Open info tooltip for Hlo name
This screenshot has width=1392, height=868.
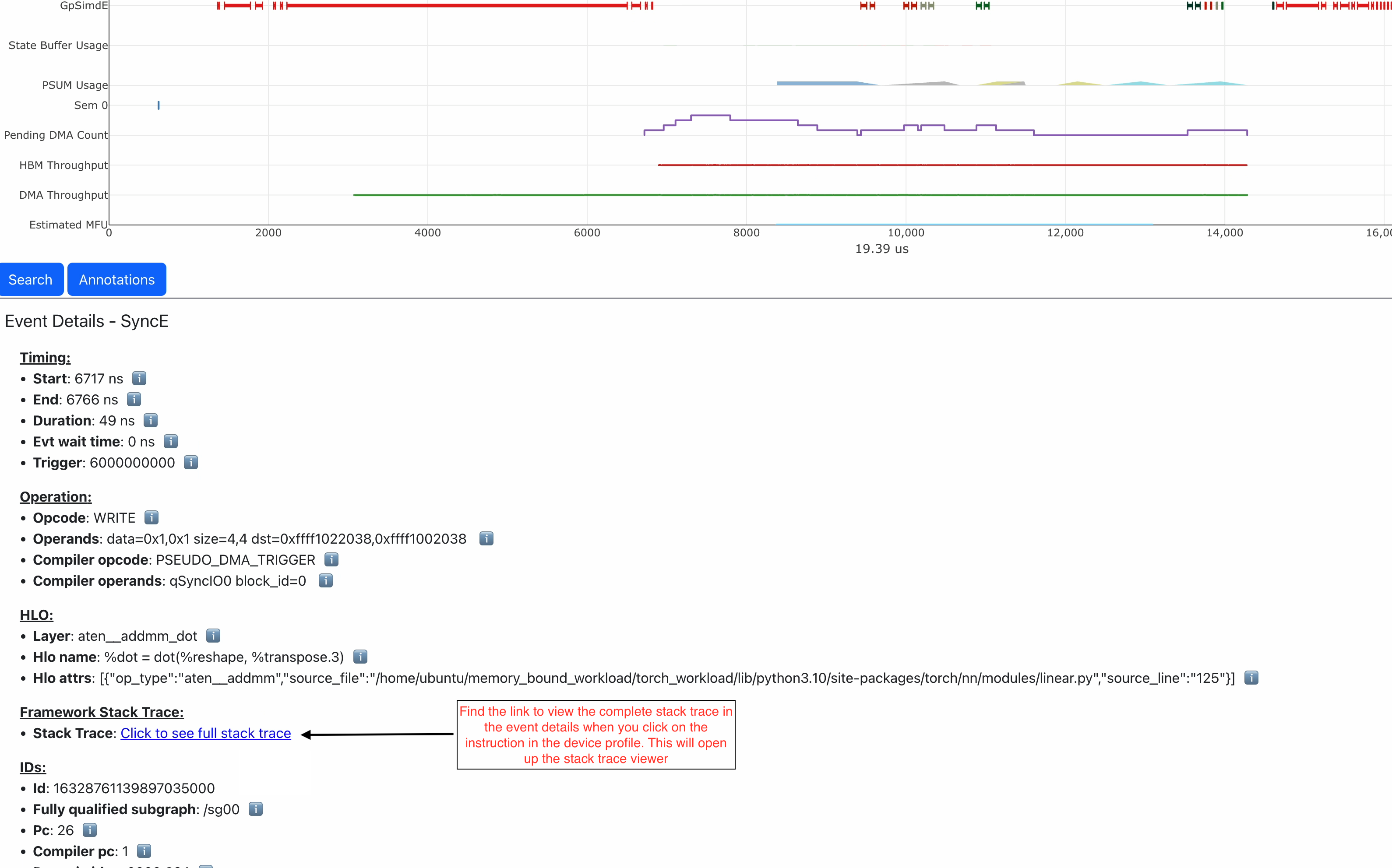click(x=360, y=657)
